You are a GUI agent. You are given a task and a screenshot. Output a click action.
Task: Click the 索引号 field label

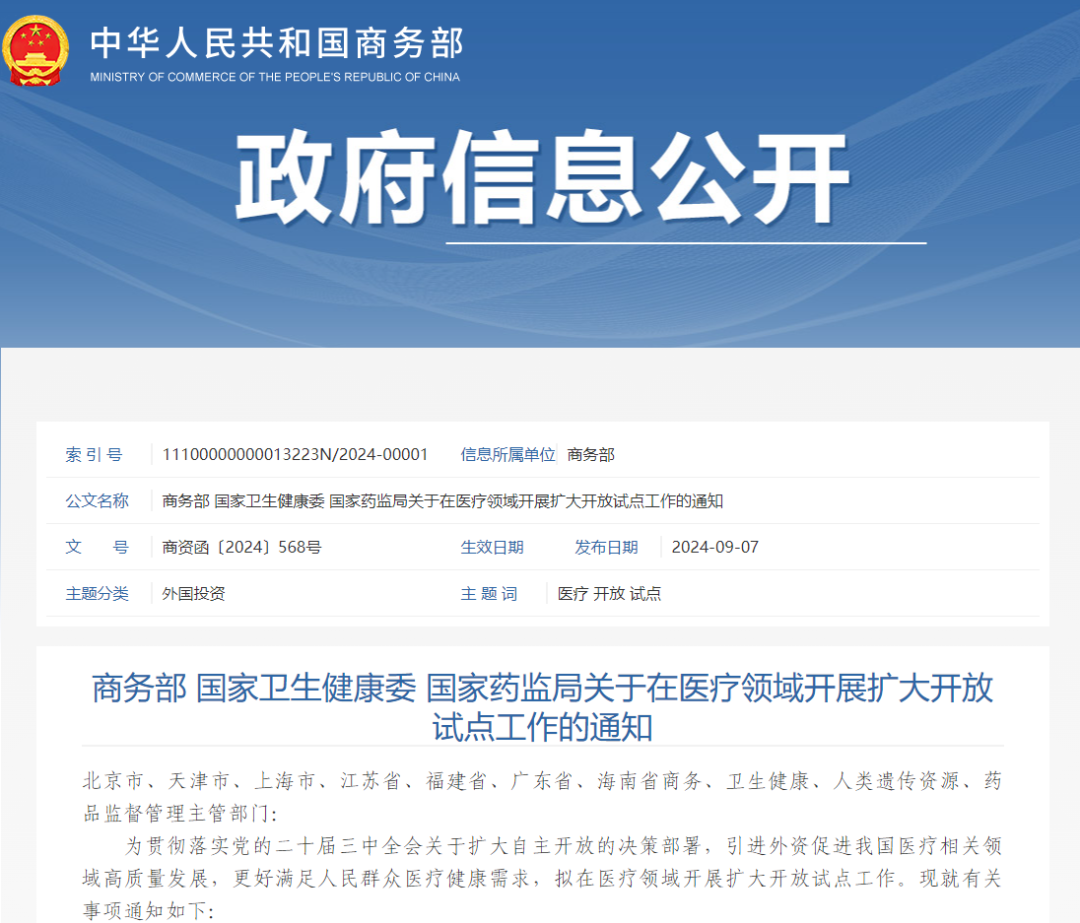[94, 455]
